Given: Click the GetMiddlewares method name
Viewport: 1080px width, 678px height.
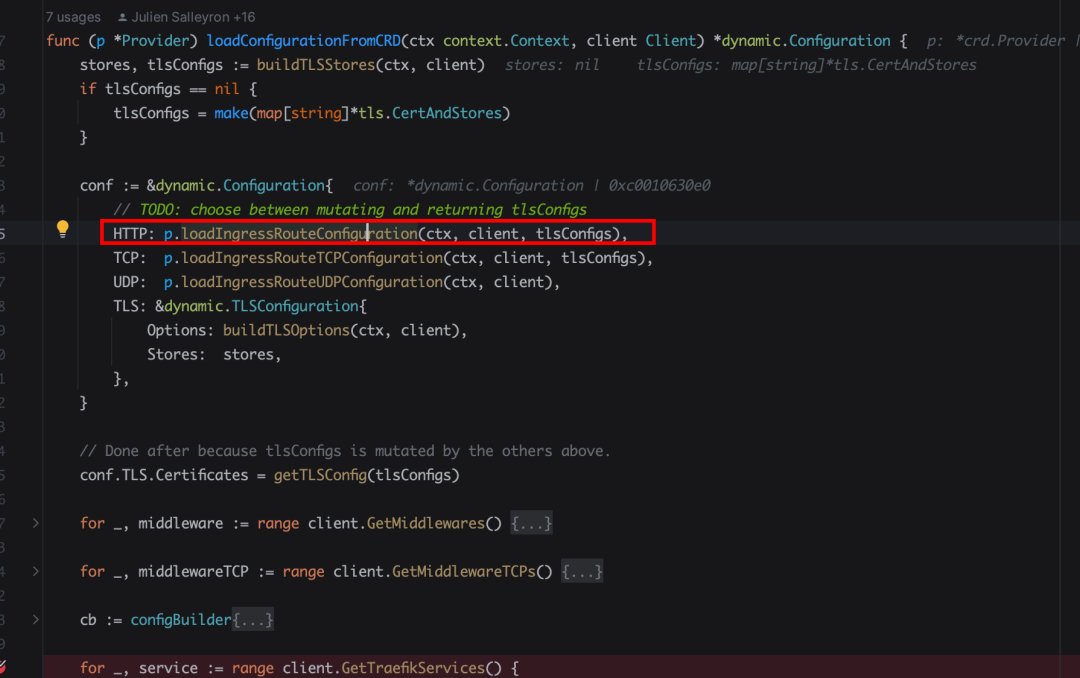Looking at the screenshot, I should tap(426, 523).
